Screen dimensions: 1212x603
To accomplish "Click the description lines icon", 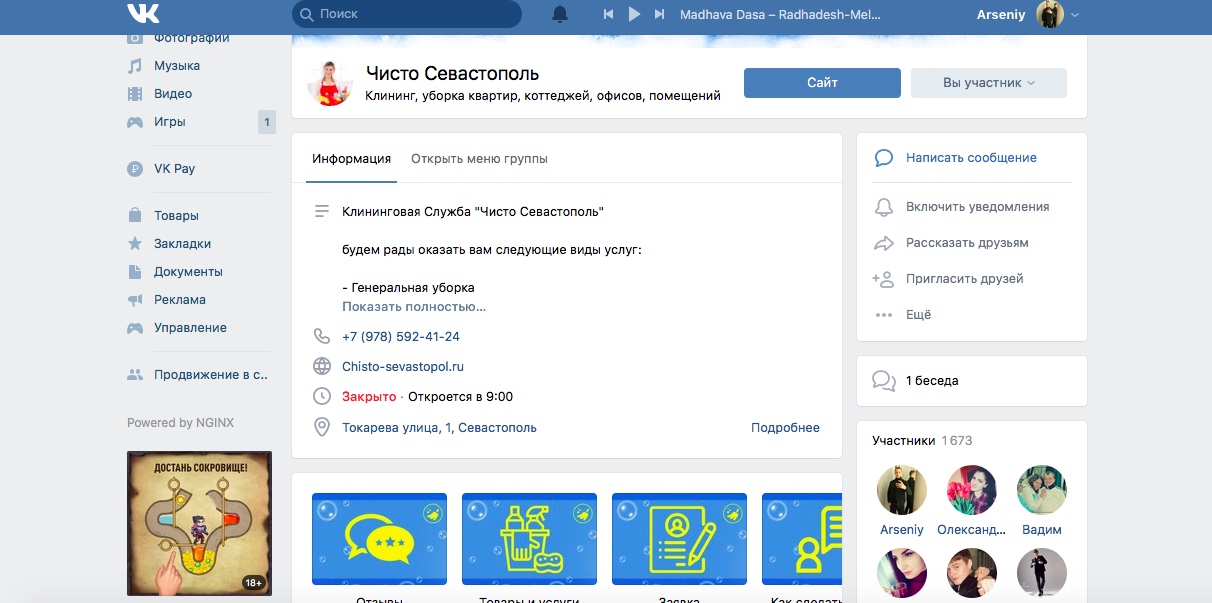I will coord(322,212).
